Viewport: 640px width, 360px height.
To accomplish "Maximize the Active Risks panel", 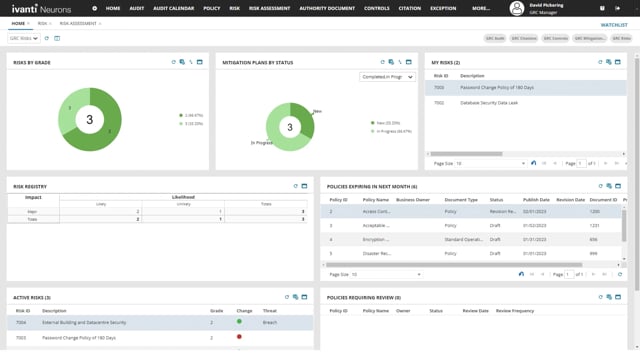I will (x=304, y=297).
